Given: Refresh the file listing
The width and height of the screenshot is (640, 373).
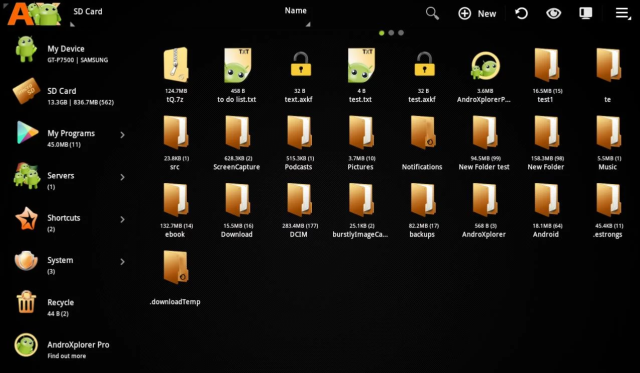Looking at the screenshot, I should [x=521, y=13].
